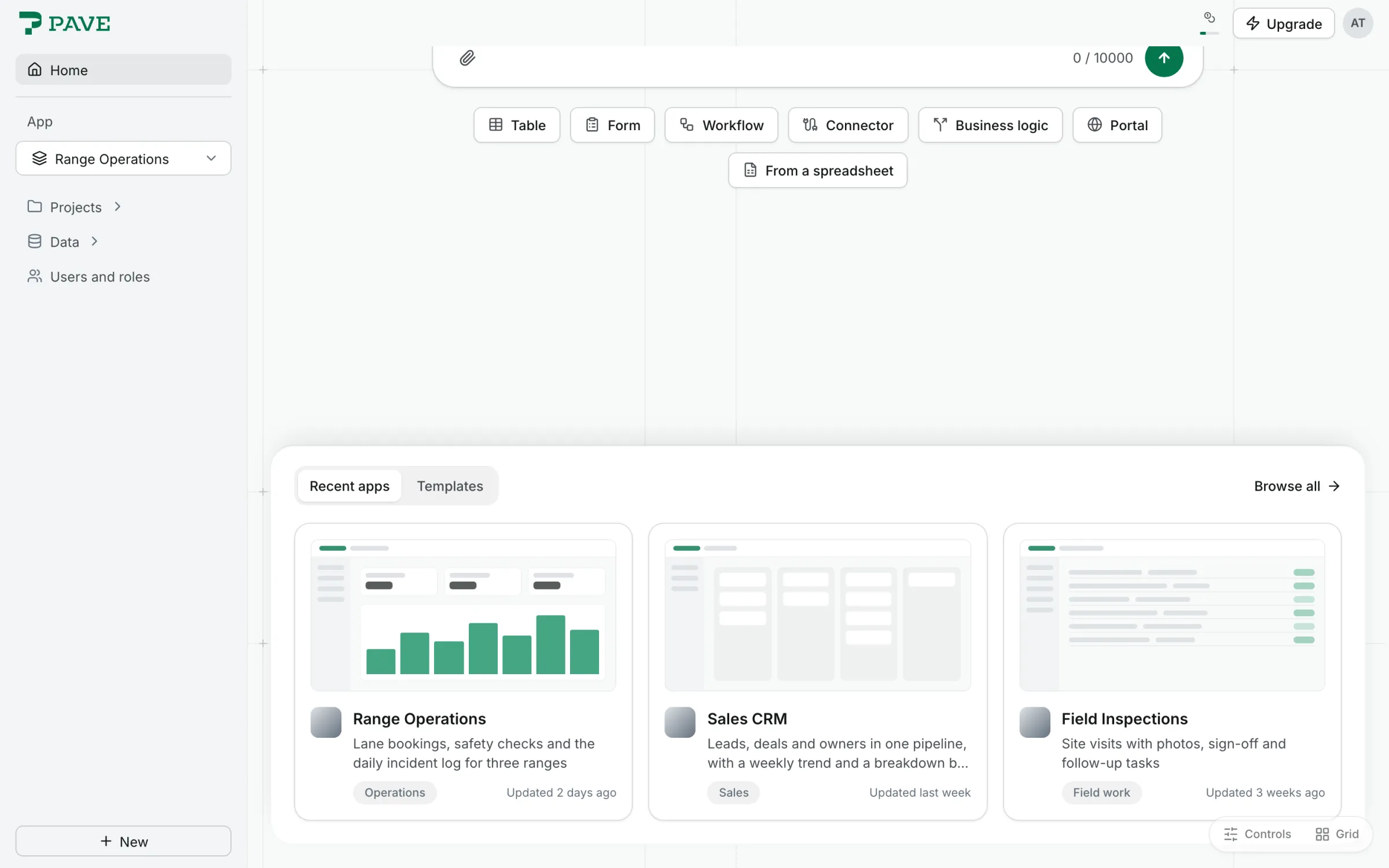Follow the Browse all link
1389x868 pixels.
coord(1296,486)
